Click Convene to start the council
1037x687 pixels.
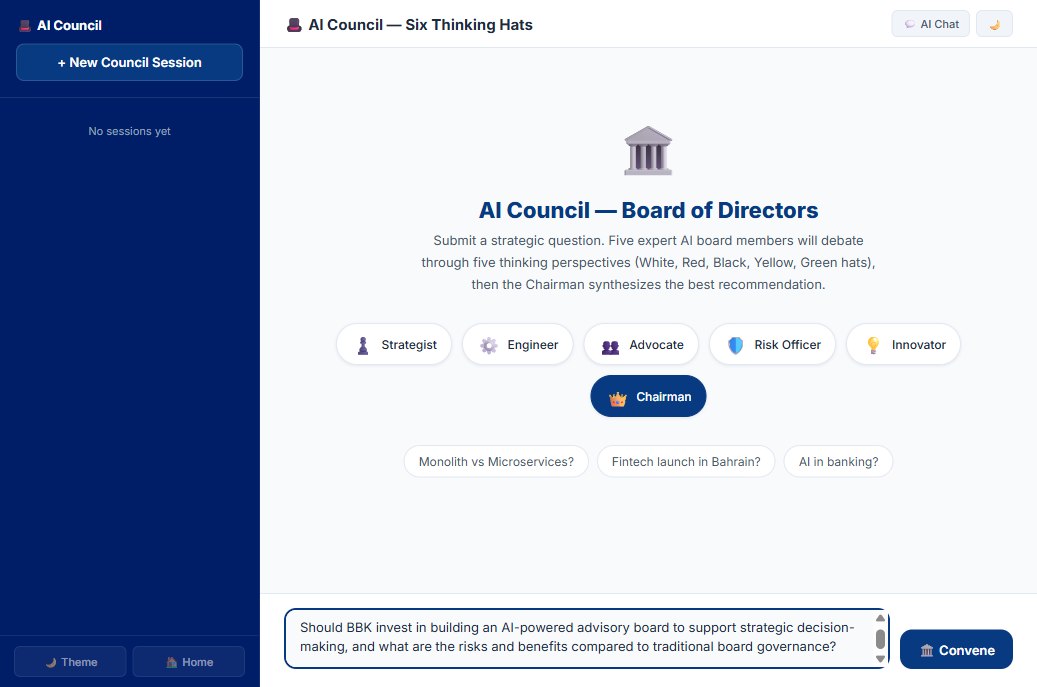coord(956,650)
